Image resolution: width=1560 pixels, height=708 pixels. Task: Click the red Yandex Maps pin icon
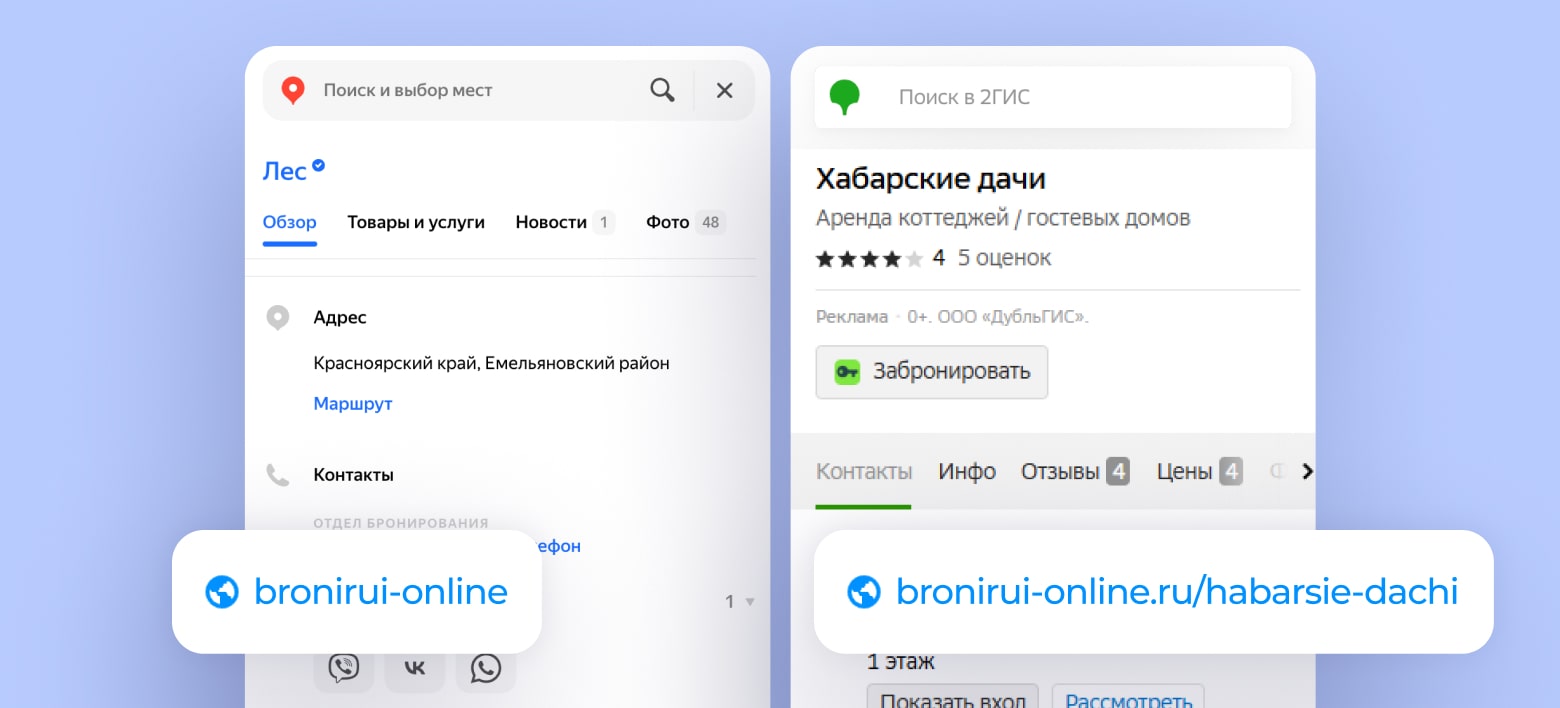click(292, 90)
